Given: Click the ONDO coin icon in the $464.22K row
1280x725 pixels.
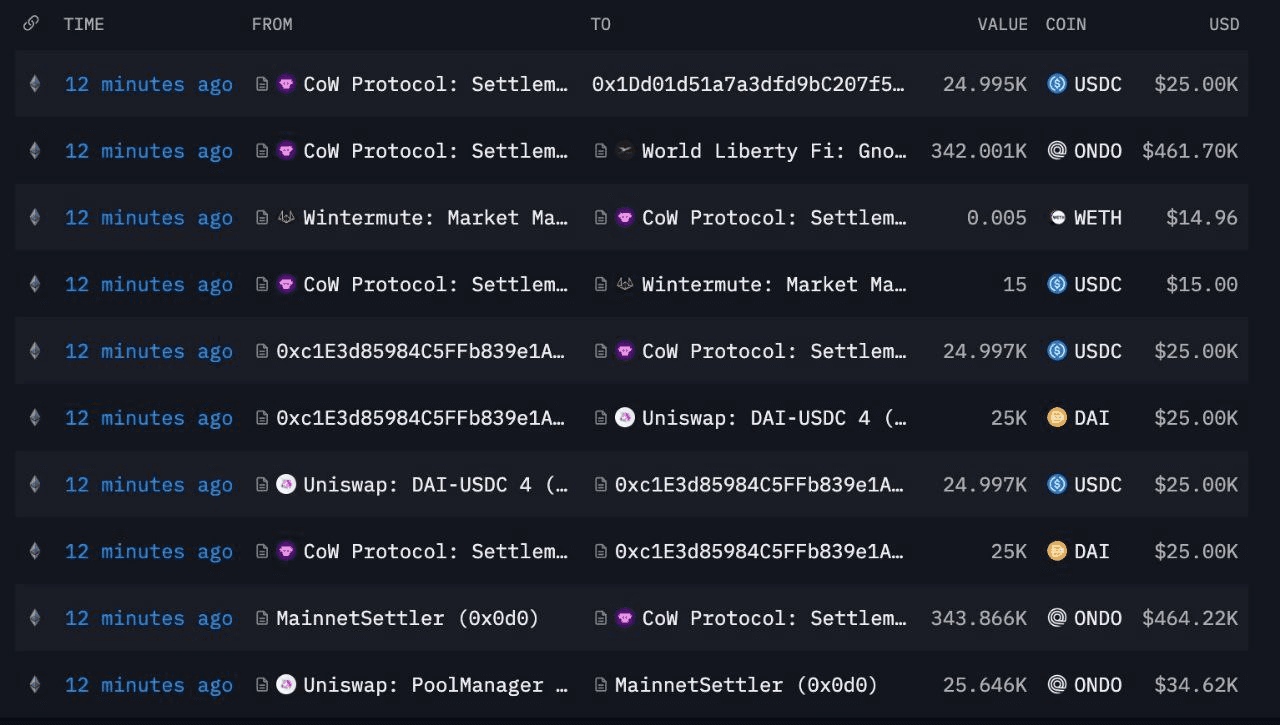Looking at the screenshot, I should pos(1057,618).
